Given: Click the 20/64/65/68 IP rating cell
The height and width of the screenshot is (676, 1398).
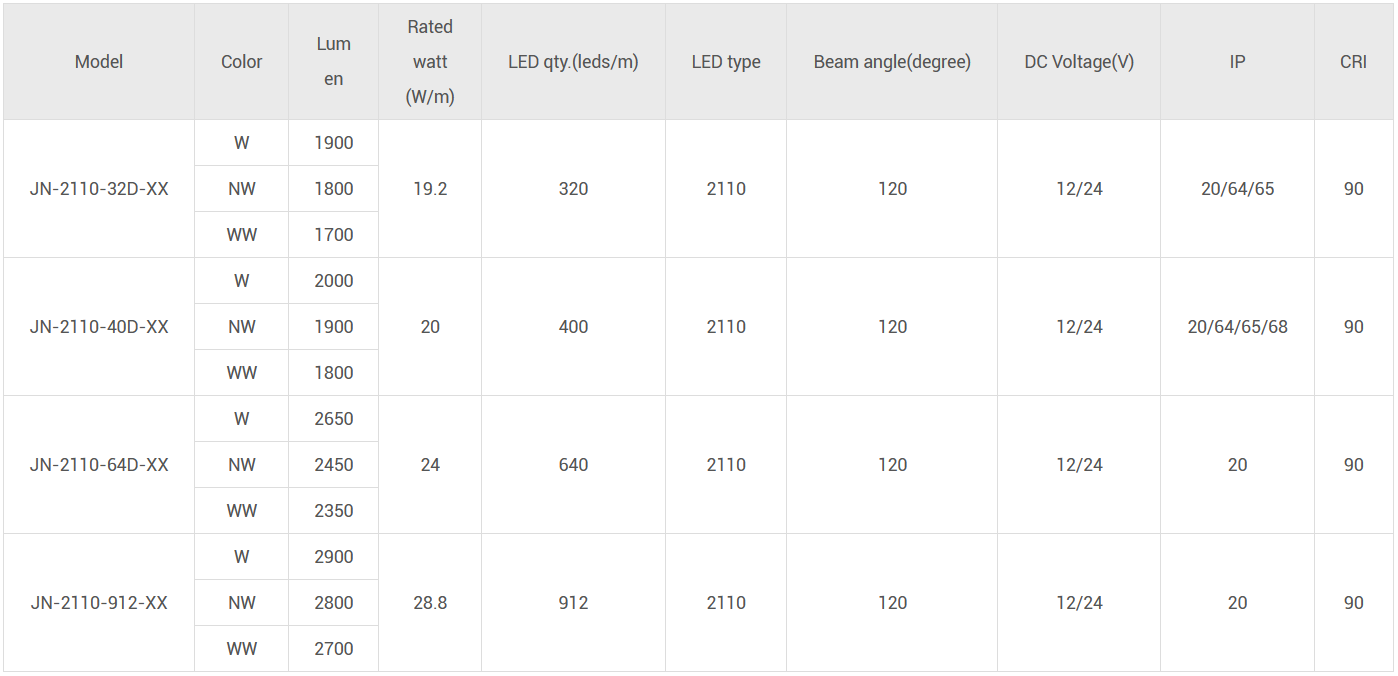Looking at the screenshot, I should 1237,327.
